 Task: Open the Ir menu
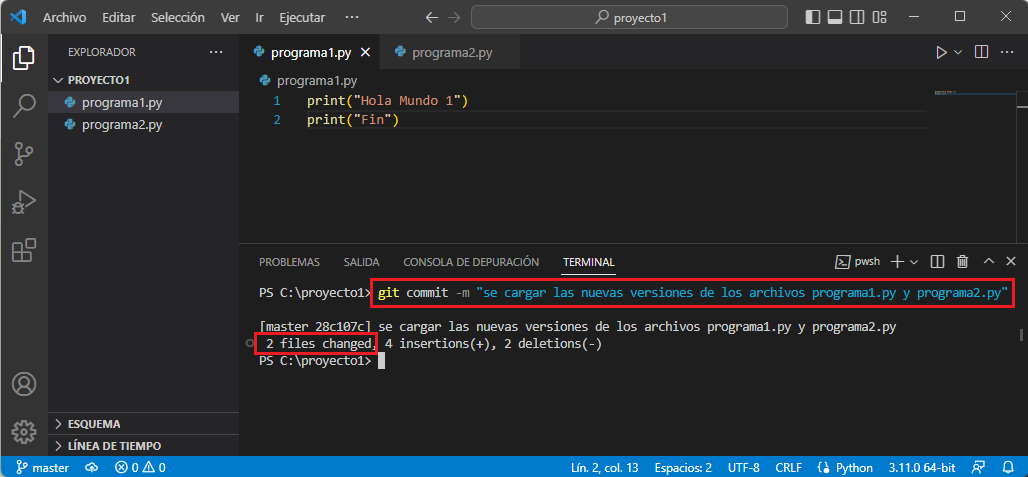pos(260,18)
